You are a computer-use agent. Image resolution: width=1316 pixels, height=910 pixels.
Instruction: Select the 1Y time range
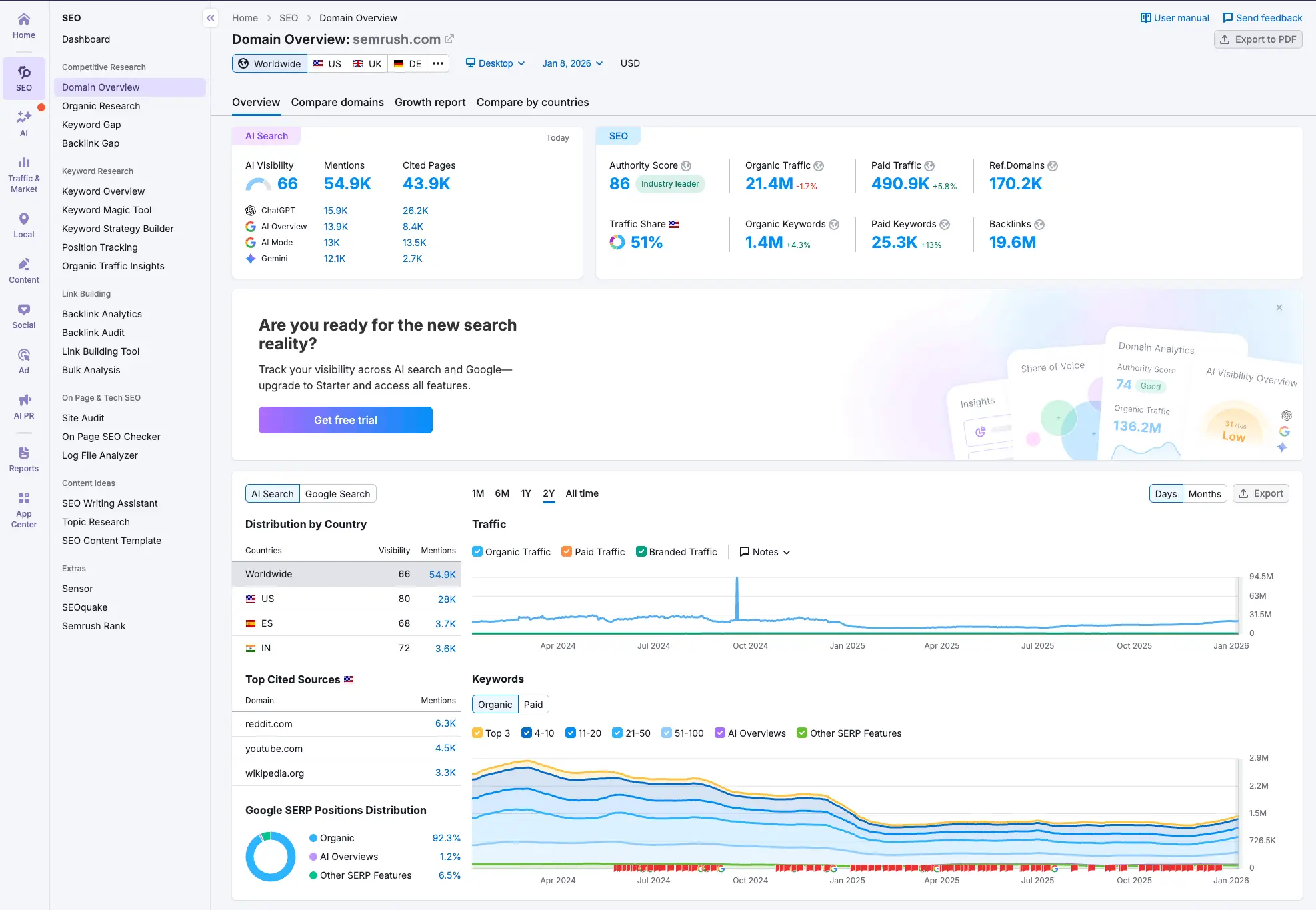point(526,493)
